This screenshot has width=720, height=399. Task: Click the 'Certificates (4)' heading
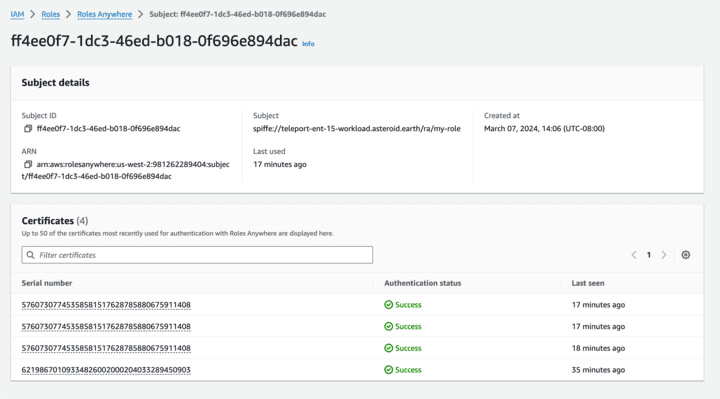click(x=55, y=221)
